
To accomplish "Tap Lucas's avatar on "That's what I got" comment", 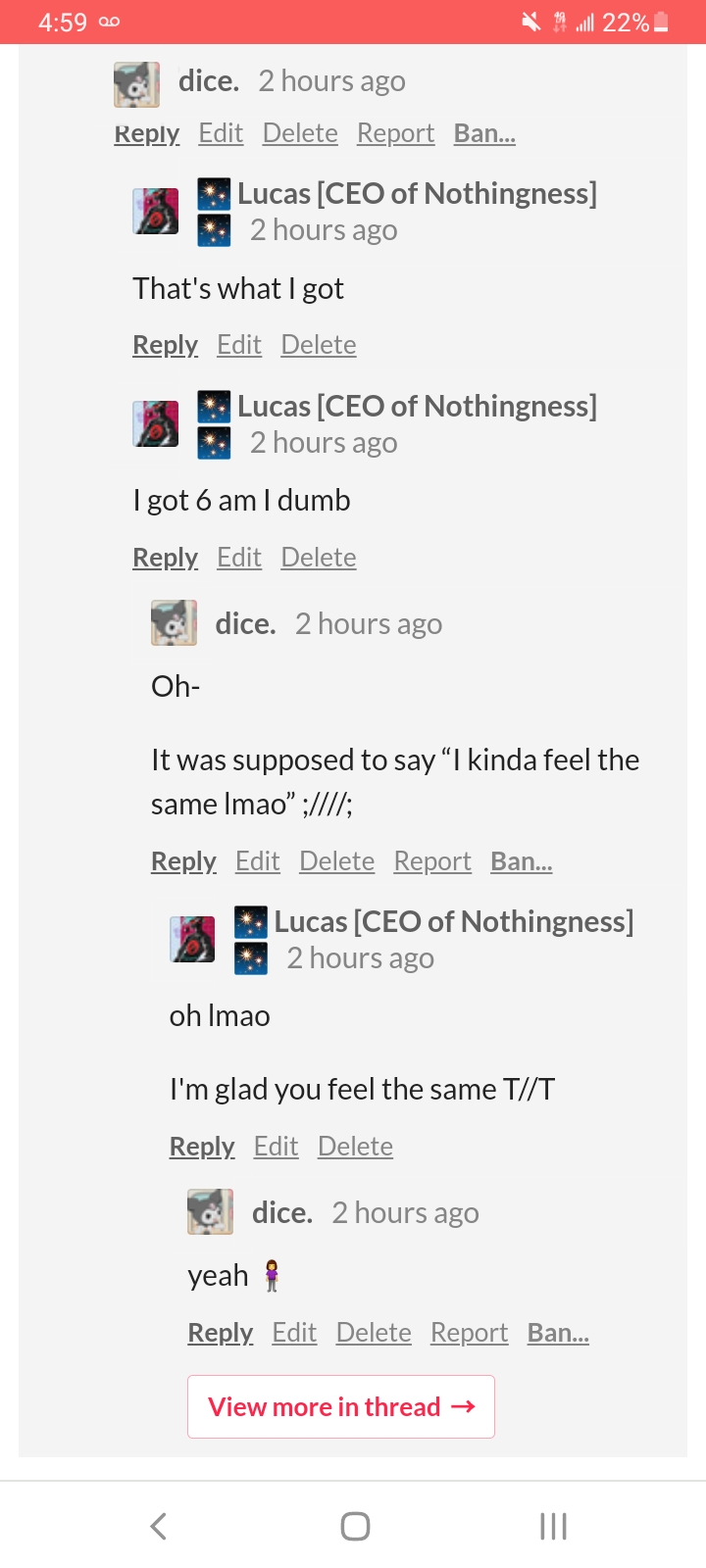I will [156, 212].
